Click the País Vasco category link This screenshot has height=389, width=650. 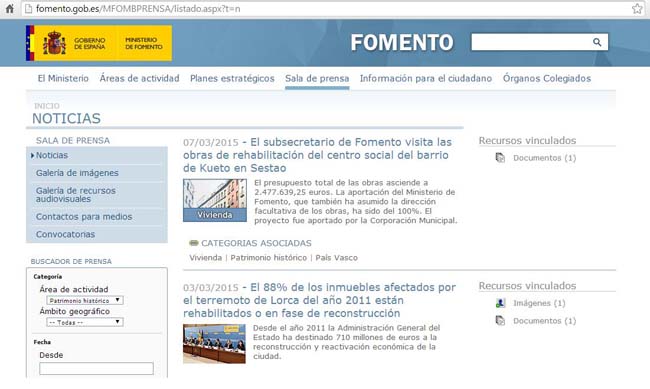click(337, 258)
